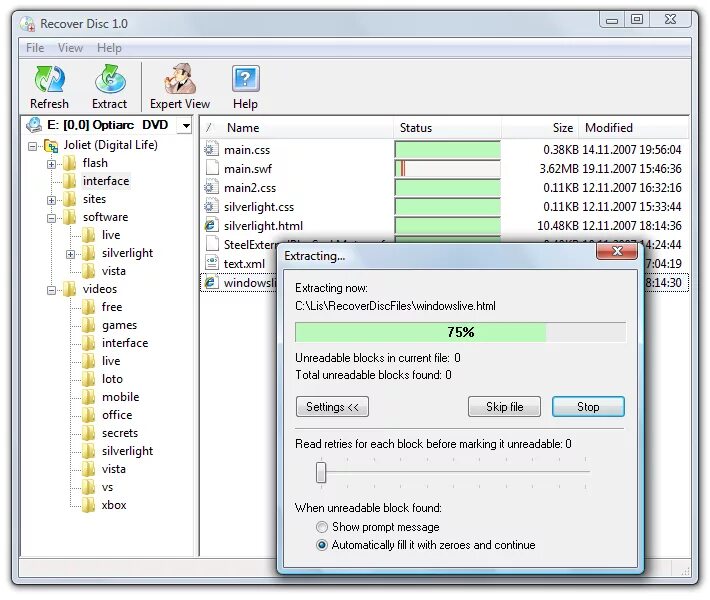Select the vs folder in the tree
710x600 pixels.
click(x=107, y=487)
